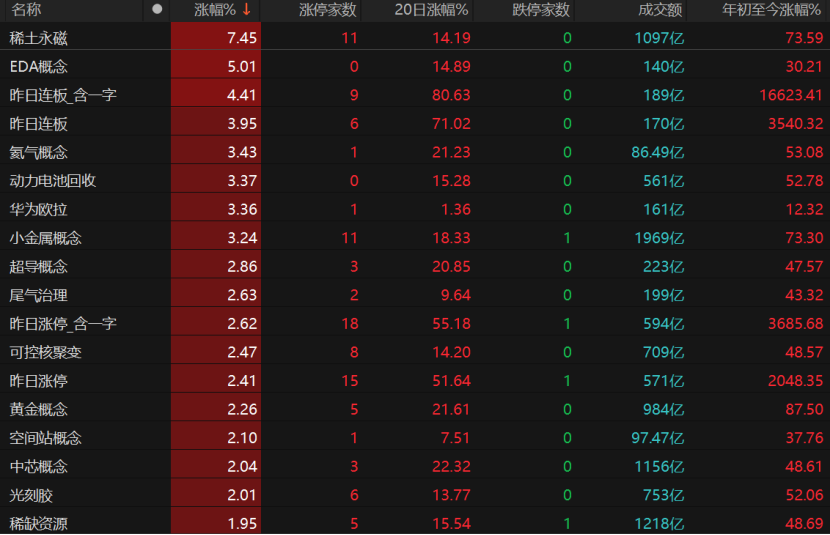Click the 9.64 twenty-day gain value
Screen dimensions: 830x535
[x=456, y=295]
